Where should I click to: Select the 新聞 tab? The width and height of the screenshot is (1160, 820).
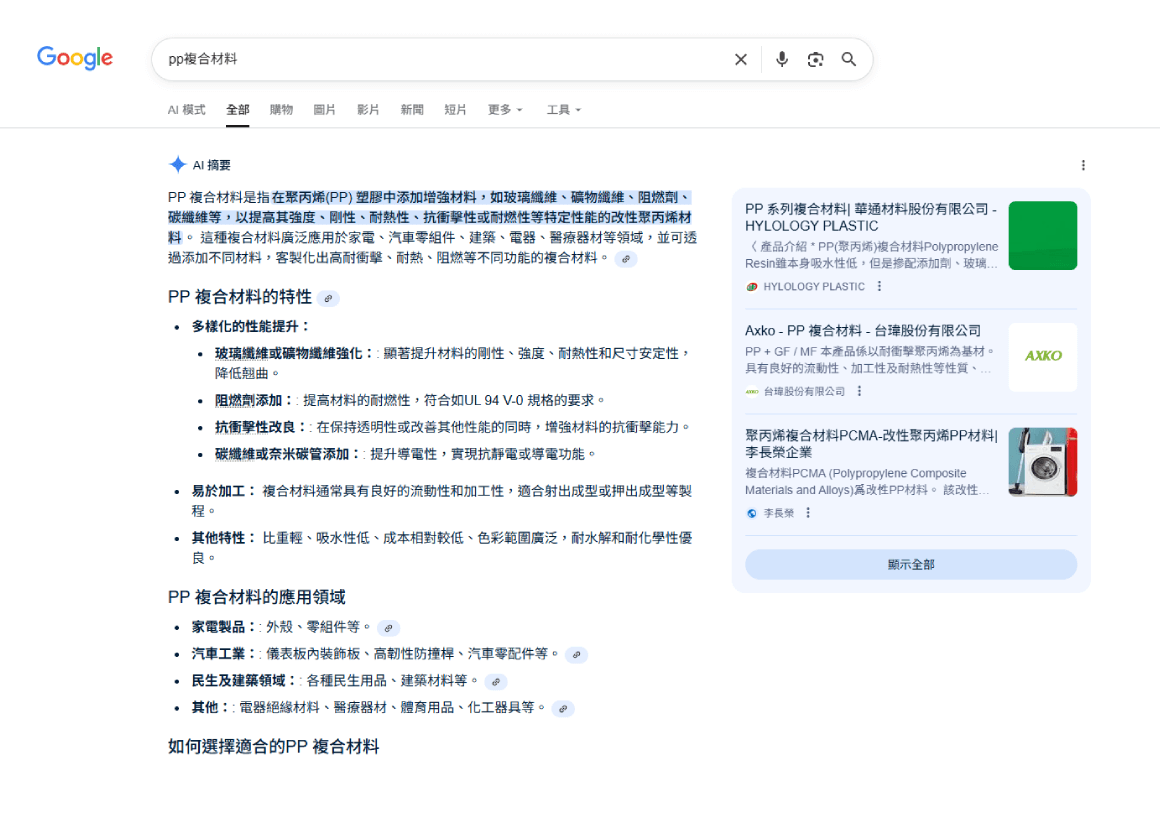click(x=412, y=110)
